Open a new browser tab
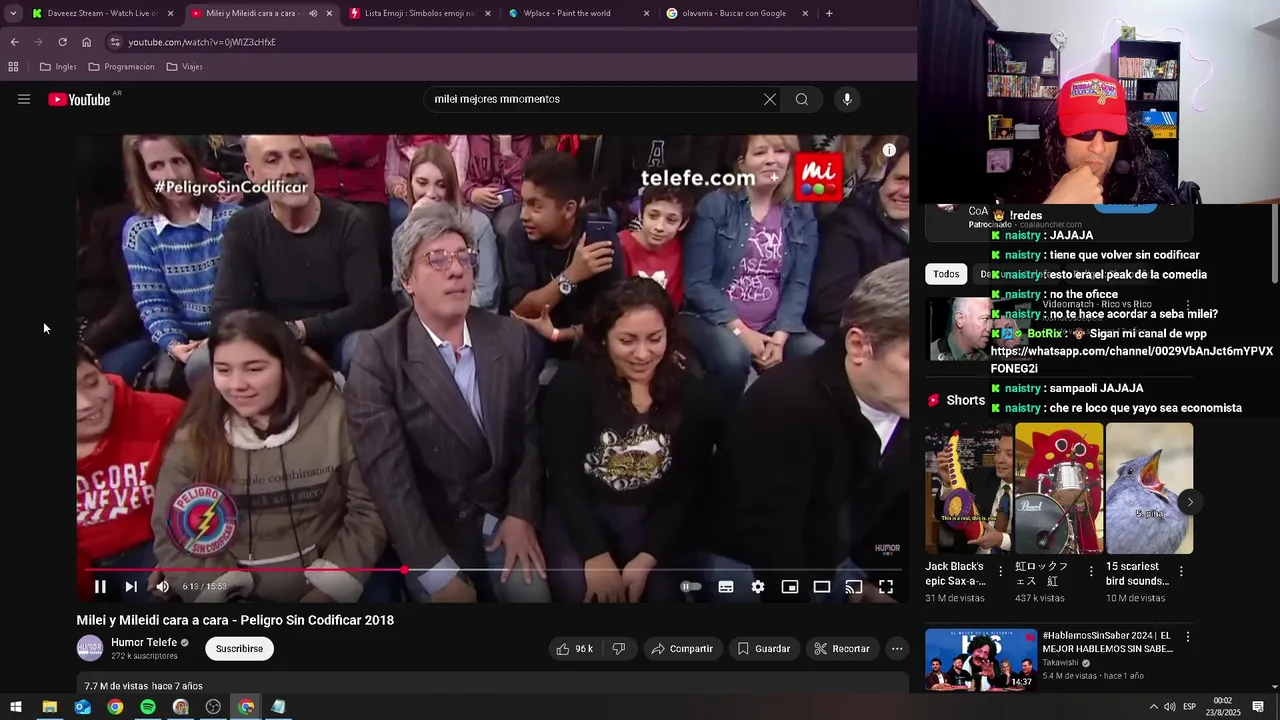Screen dimensions: 1280x720 (829, 13)
